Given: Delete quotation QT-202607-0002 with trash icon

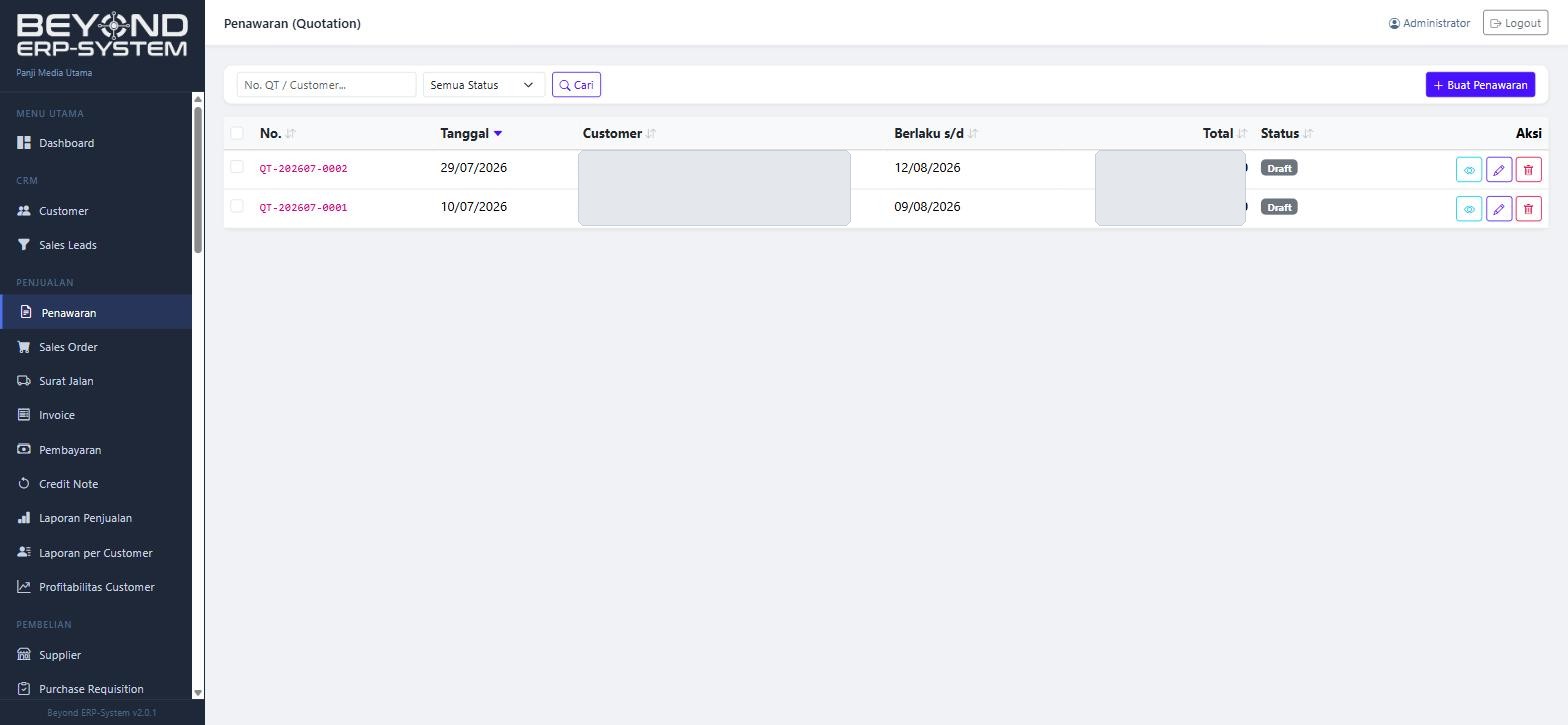Looking at the screenshot, I should tap(1528, 170).
